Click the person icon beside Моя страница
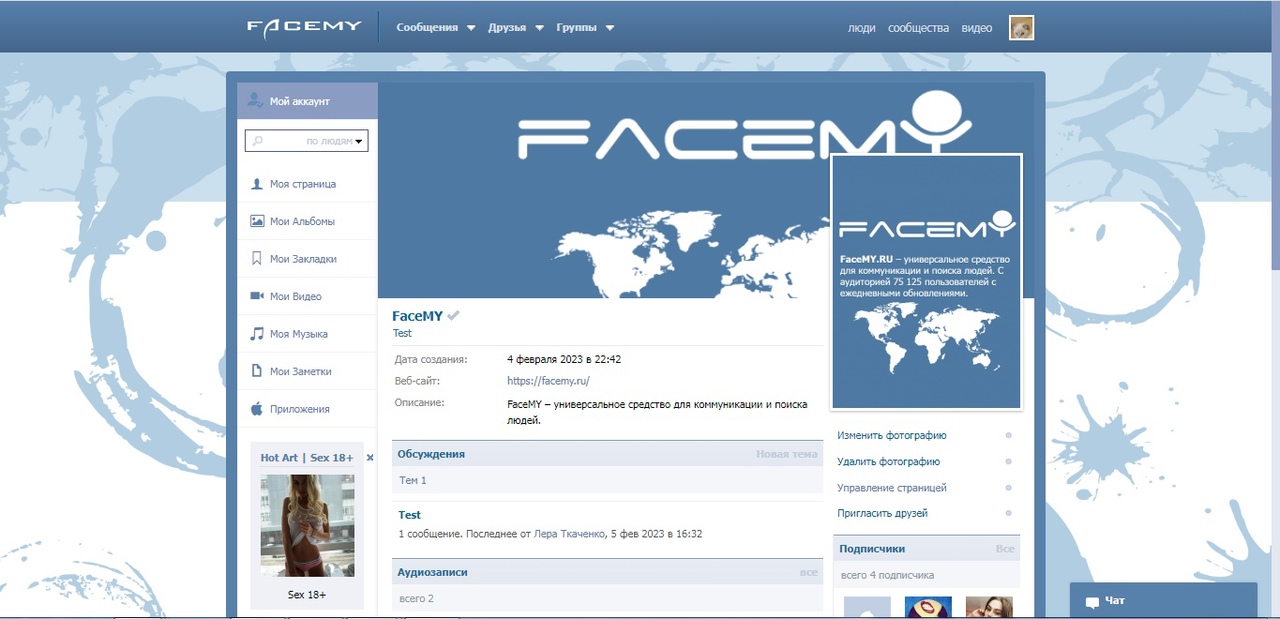 click(x=257, y=184)
